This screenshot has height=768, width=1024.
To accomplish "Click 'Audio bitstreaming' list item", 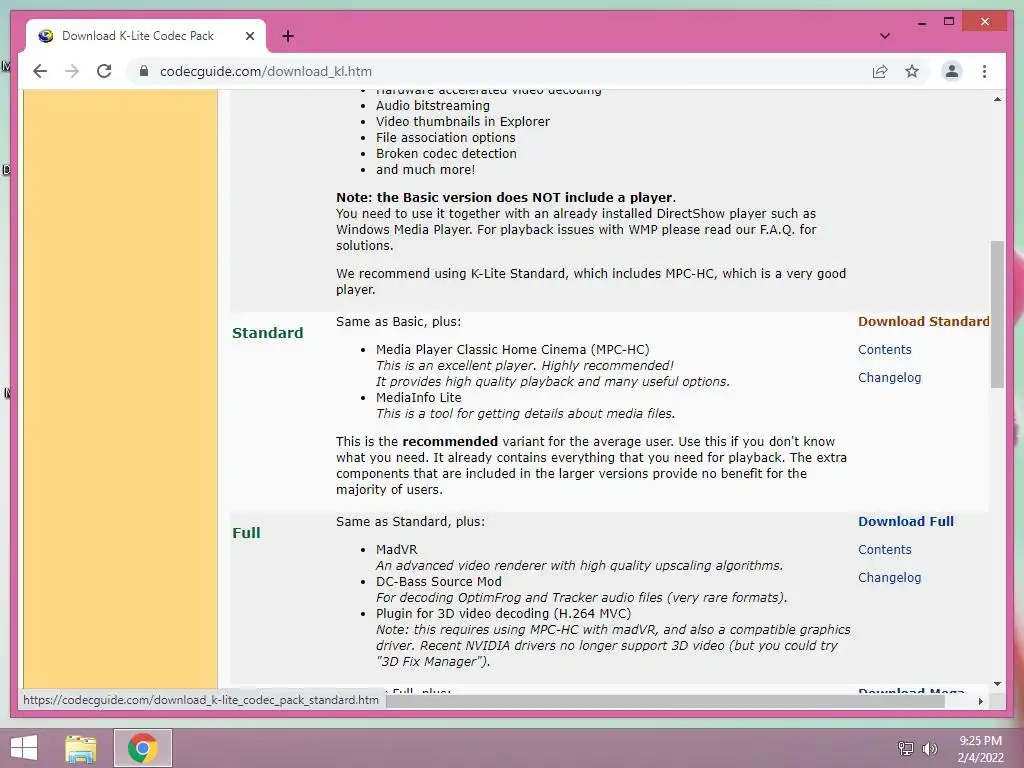I will (432, 105).
